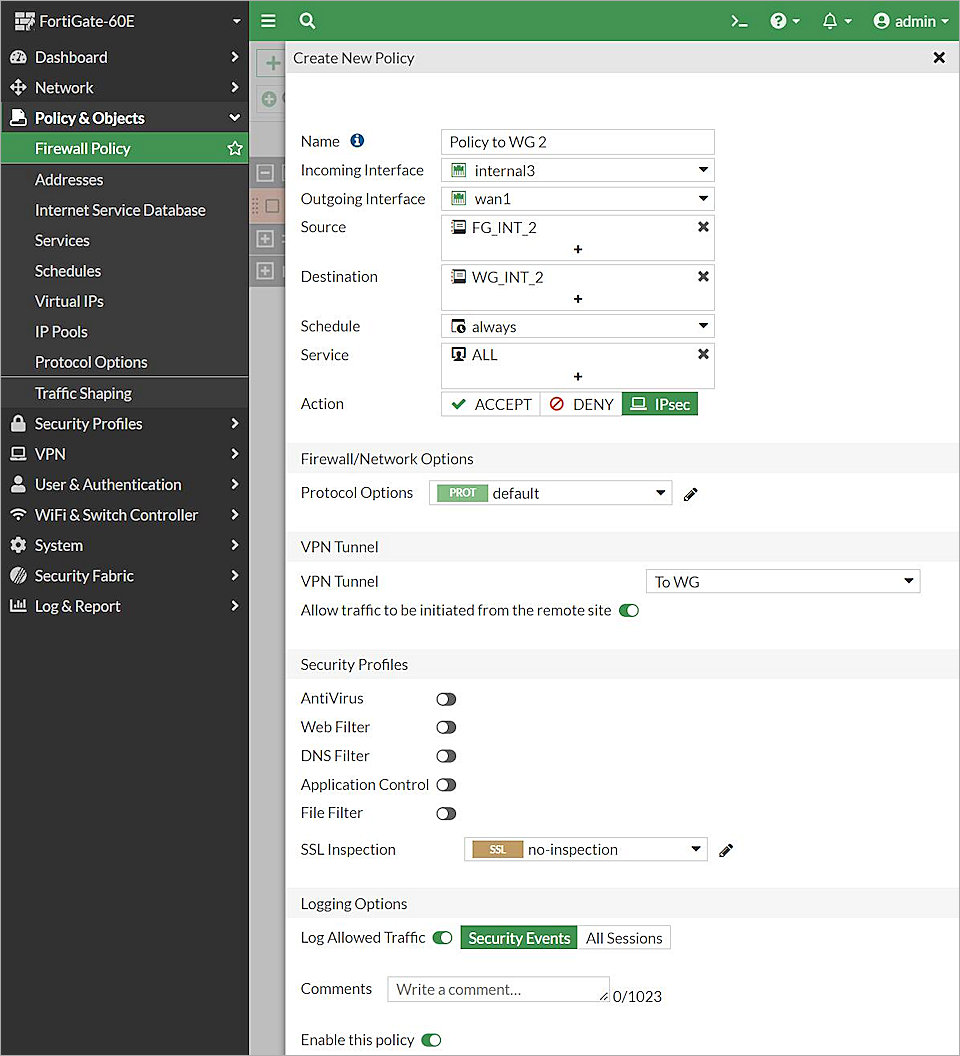
Task: Click the hamburger menu icon
Action: [x=268, y=20]
